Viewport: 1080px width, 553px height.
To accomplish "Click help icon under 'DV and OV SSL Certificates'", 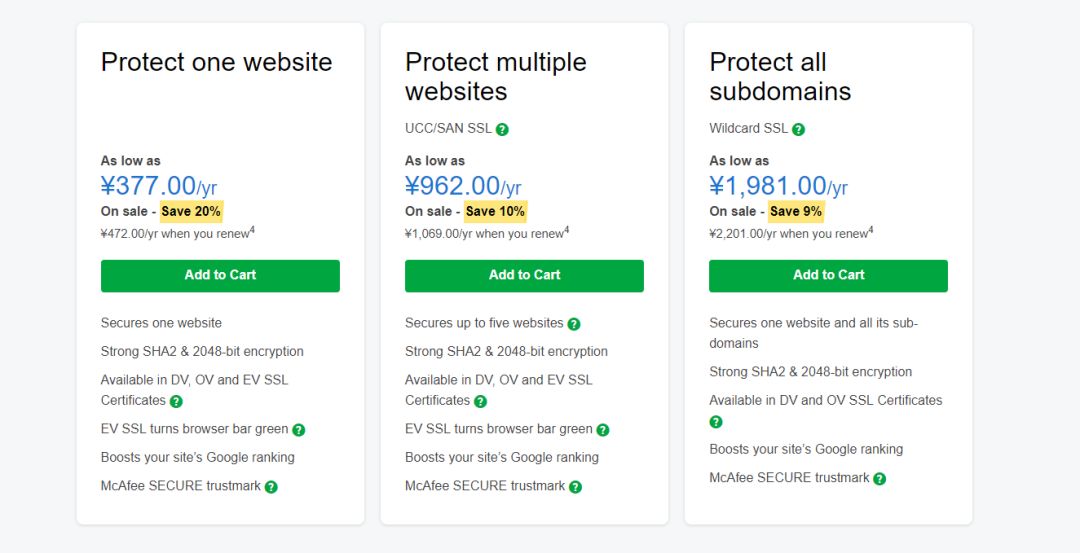I will click(x=716, y=422).
